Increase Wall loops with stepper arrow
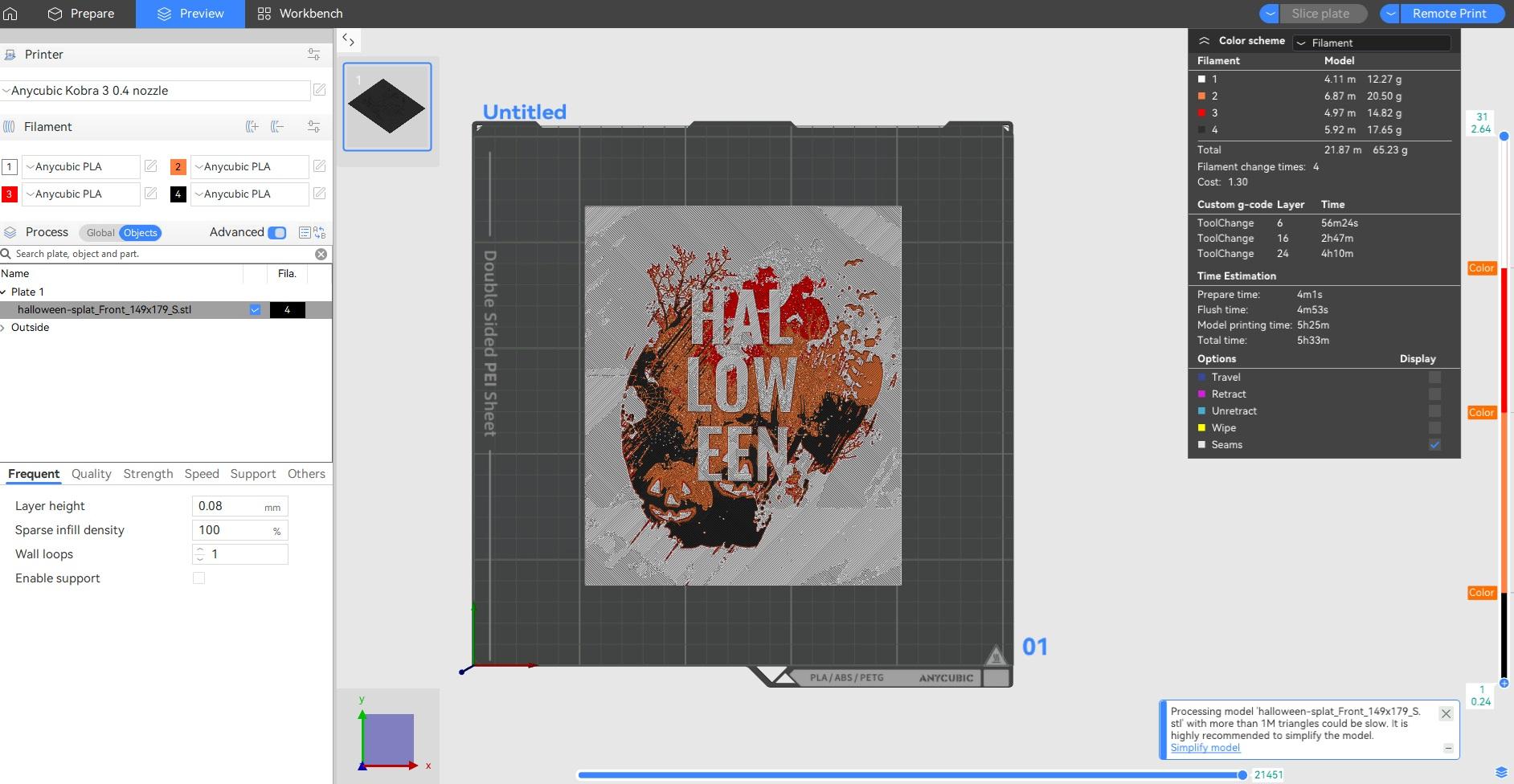Screen dimensions: 1514x784 click(200, 549)
